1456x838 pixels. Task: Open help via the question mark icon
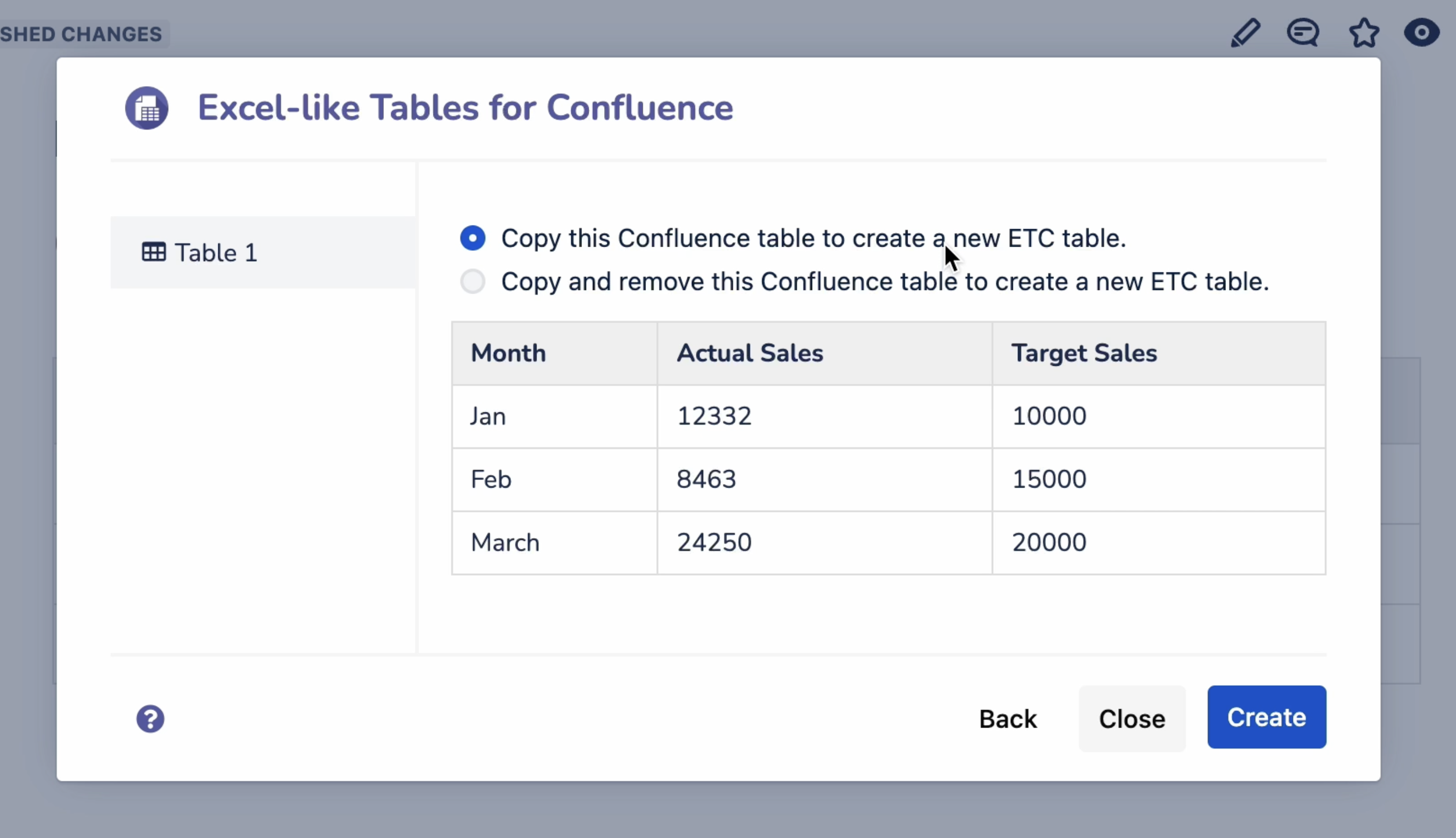[150, 719]
